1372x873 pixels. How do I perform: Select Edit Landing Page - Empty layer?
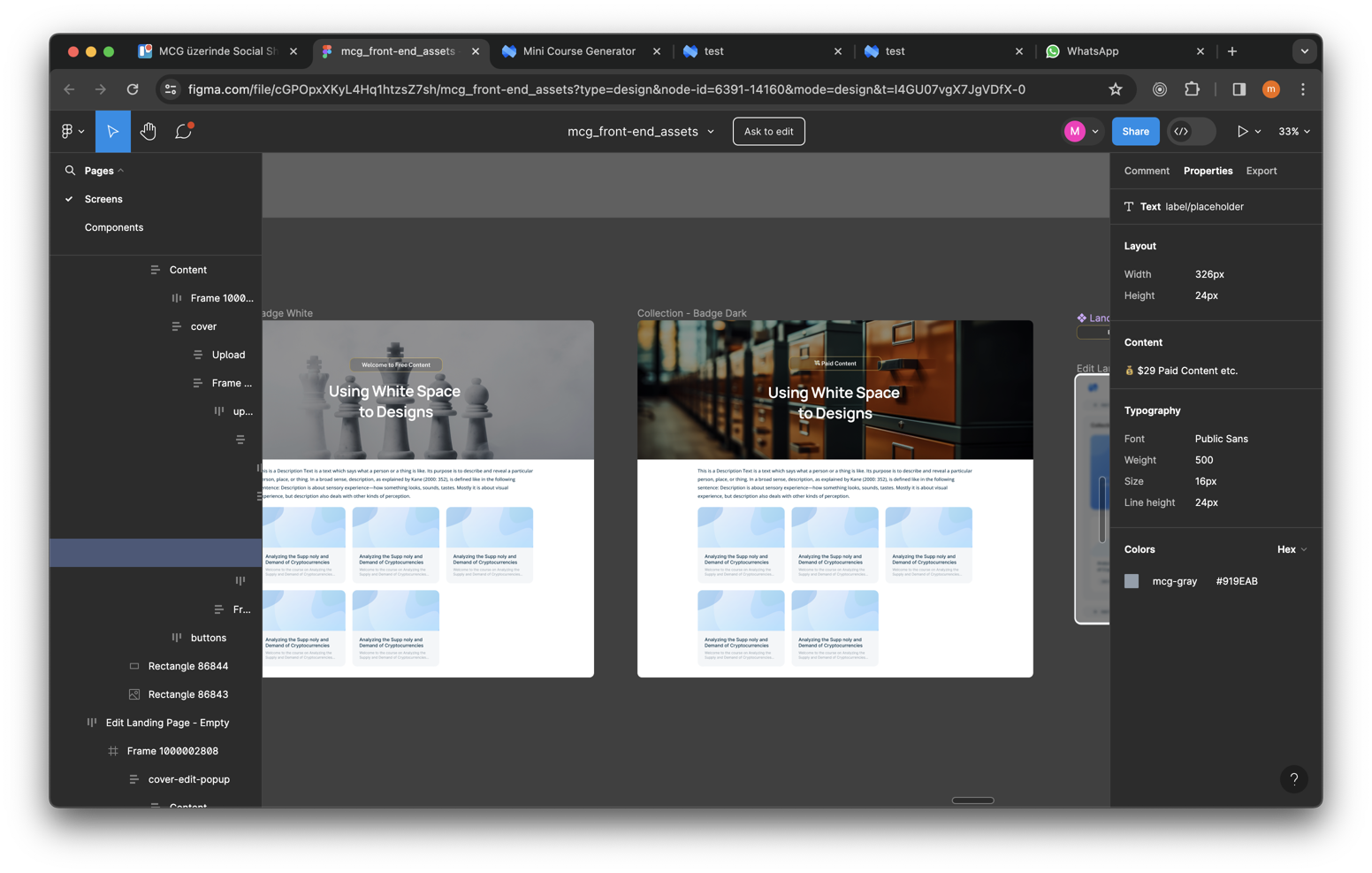point(168,723)
